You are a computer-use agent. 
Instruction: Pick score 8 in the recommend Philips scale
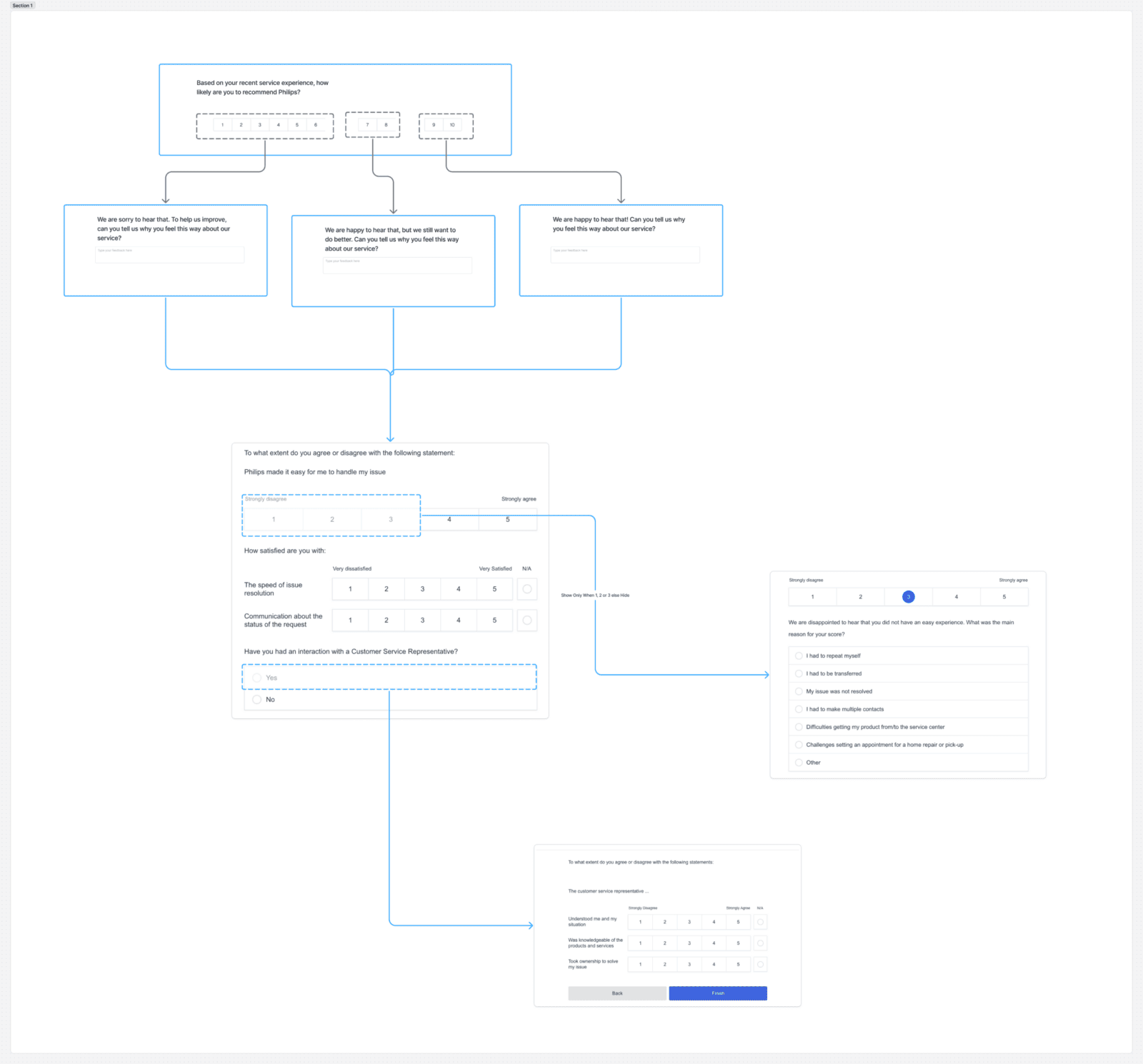[386, 125]
